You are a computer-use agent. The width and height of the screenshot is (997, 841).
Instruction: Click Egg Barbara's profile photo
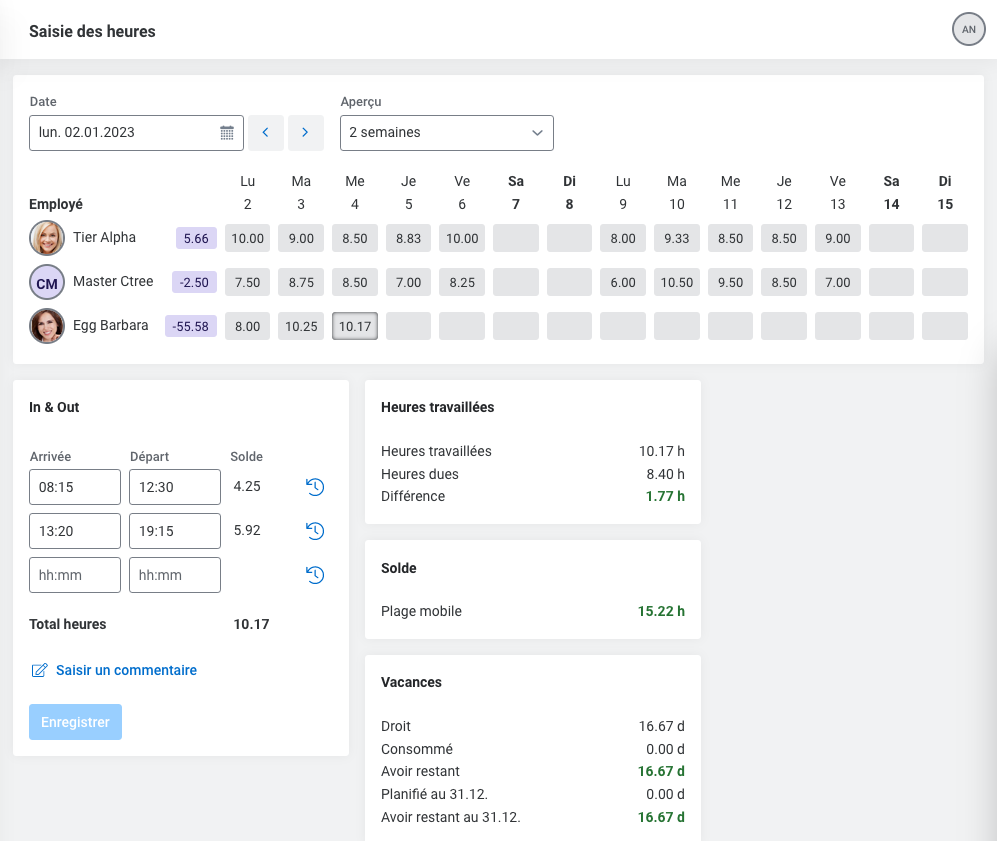[x=47, y=326]
